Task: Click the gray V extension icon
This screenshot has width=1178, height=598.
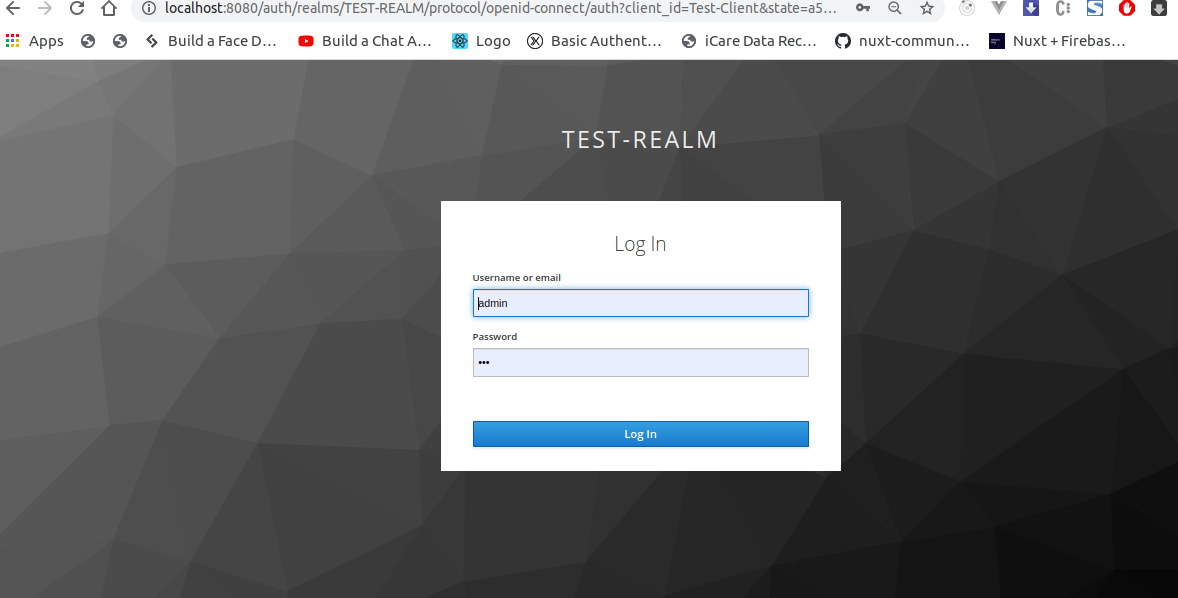Action: tap(999, 9)
